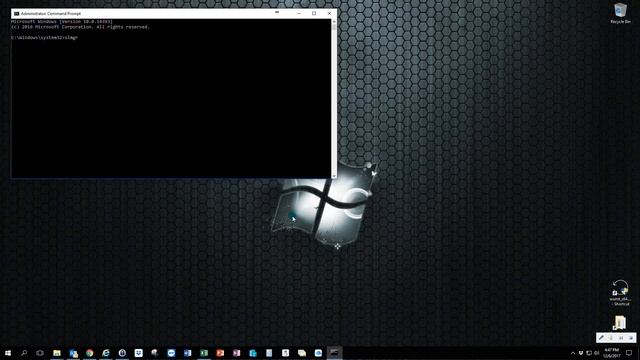Launch Microsoft Word from the taskbar
Image resolution: width=640 pixels, height=360 pixels.
[x=187, y=353]
